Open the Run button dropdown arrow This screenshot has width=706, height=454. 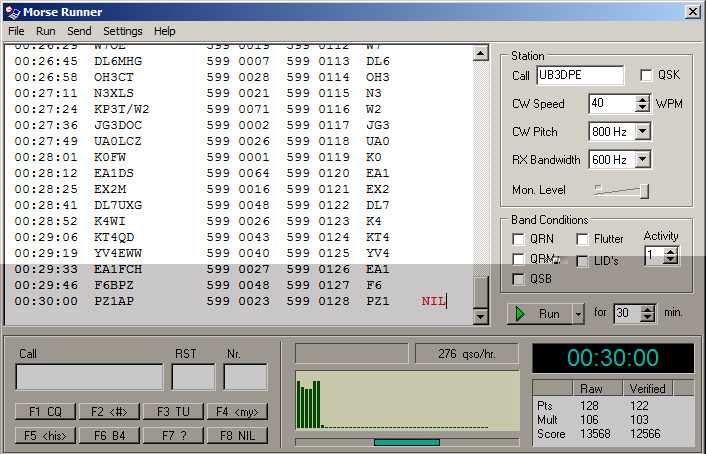(577, 313)
